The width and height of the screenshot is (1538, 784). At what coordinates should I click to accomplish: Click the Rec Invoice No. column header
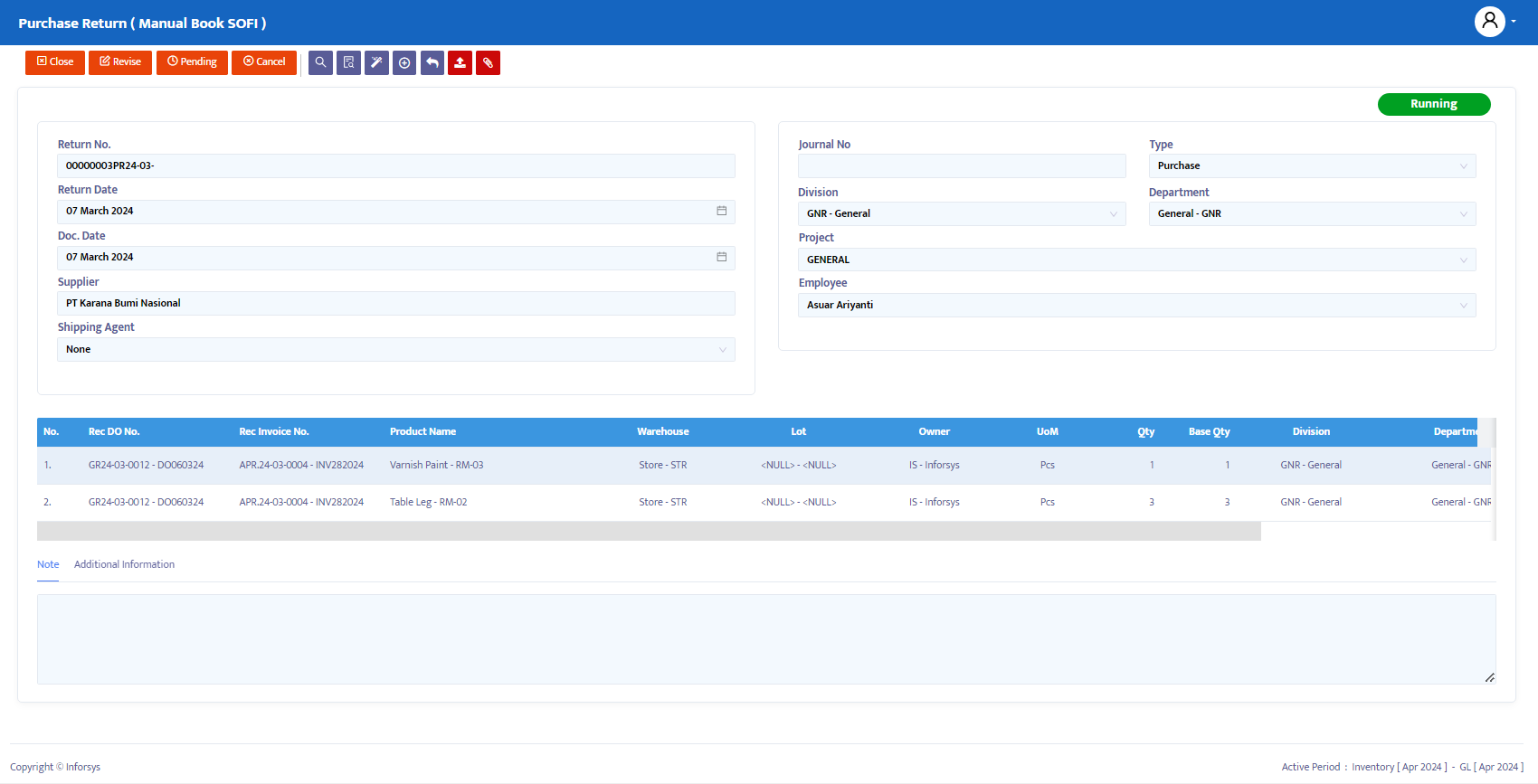[x=274, y=431]
